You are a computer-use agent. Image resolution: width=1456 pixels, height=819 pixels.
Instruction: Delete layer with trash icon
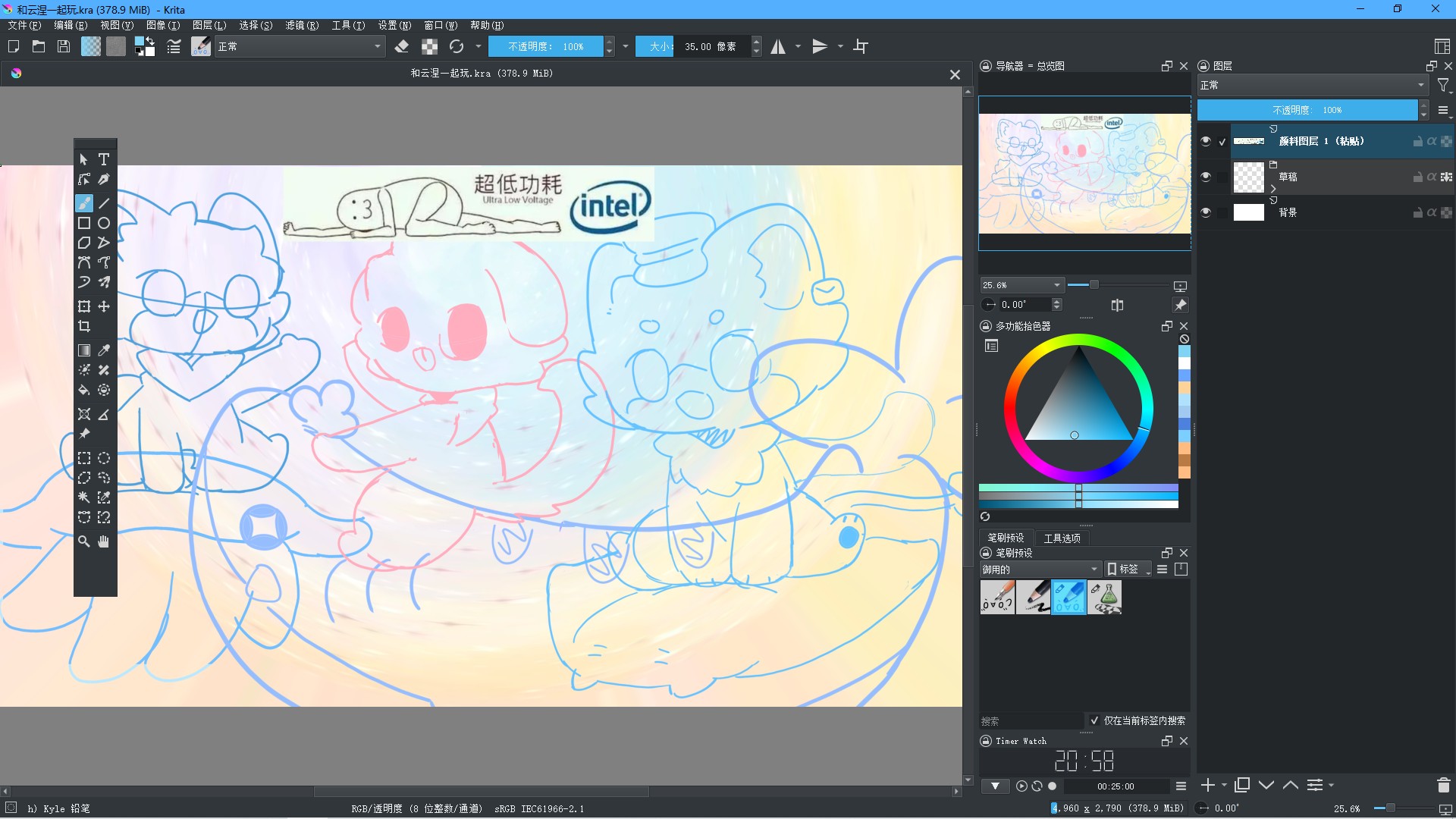(1443, 786)
